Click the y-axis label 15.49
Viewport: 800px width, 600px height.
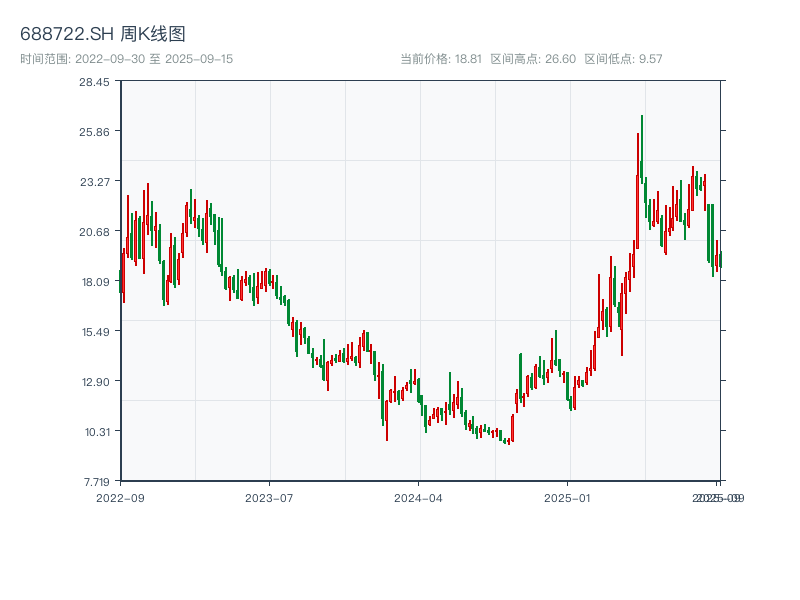[x=95, y=332]
